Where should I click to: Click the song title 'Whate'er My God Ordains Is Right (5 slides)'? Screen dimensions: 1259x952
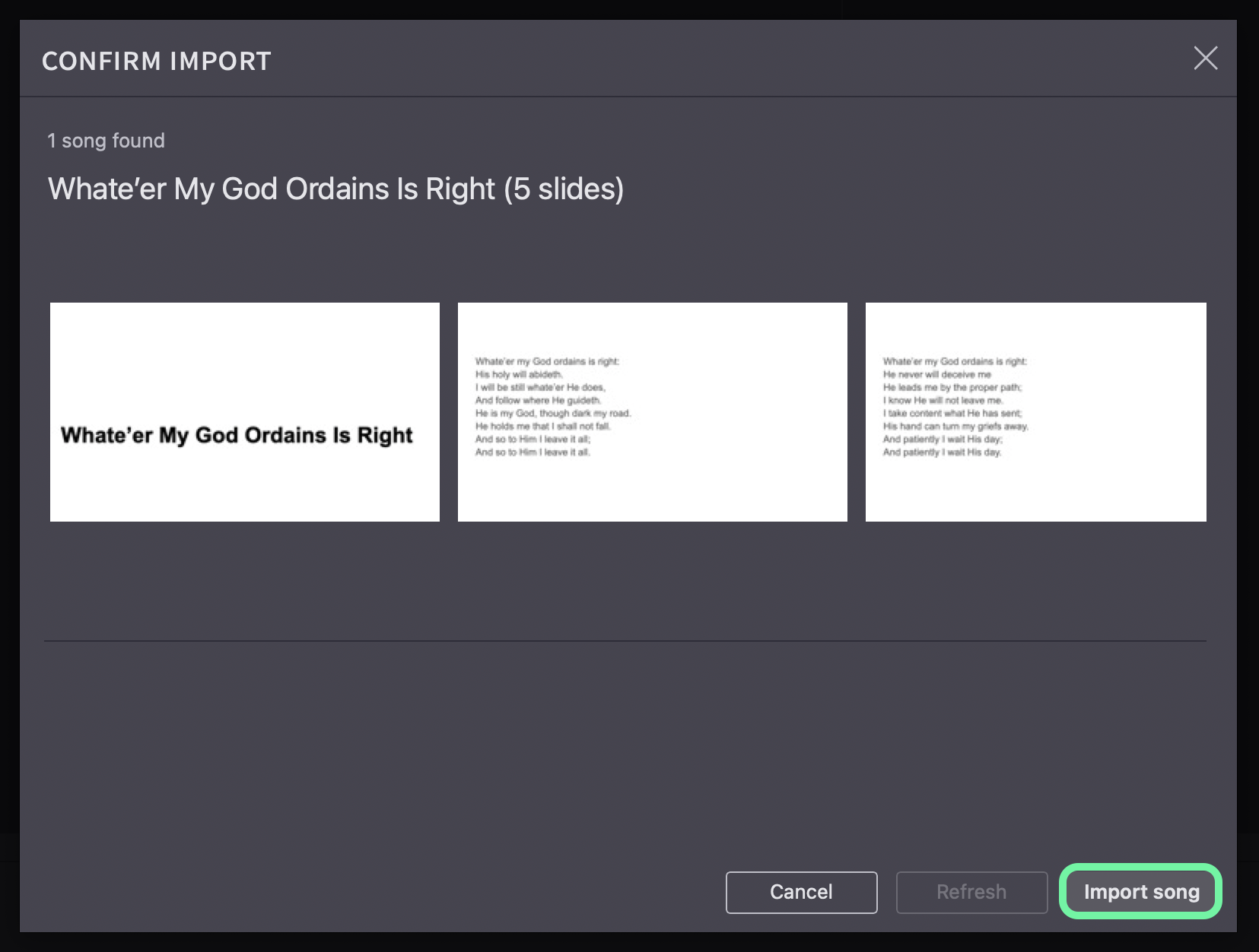[x=335, y=189]
